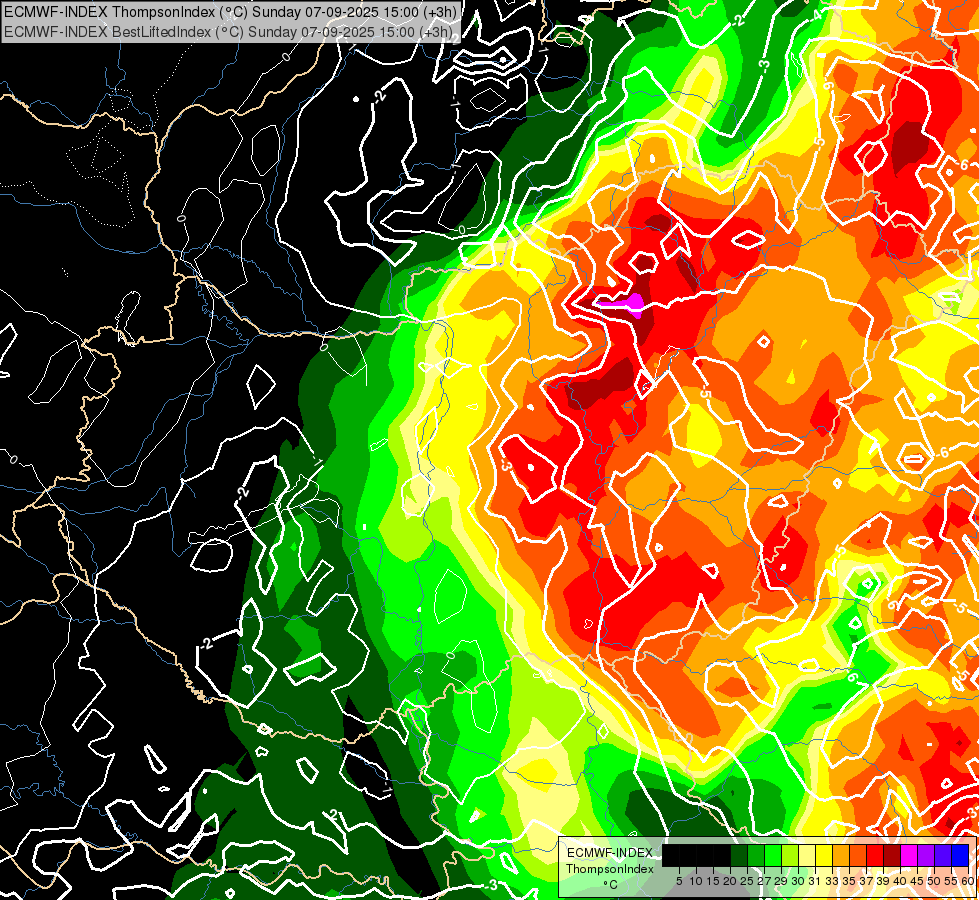Click the legend tick label 29
Image resolution: width=979 pixels, height=900 pixels.
tap(781, 881)
